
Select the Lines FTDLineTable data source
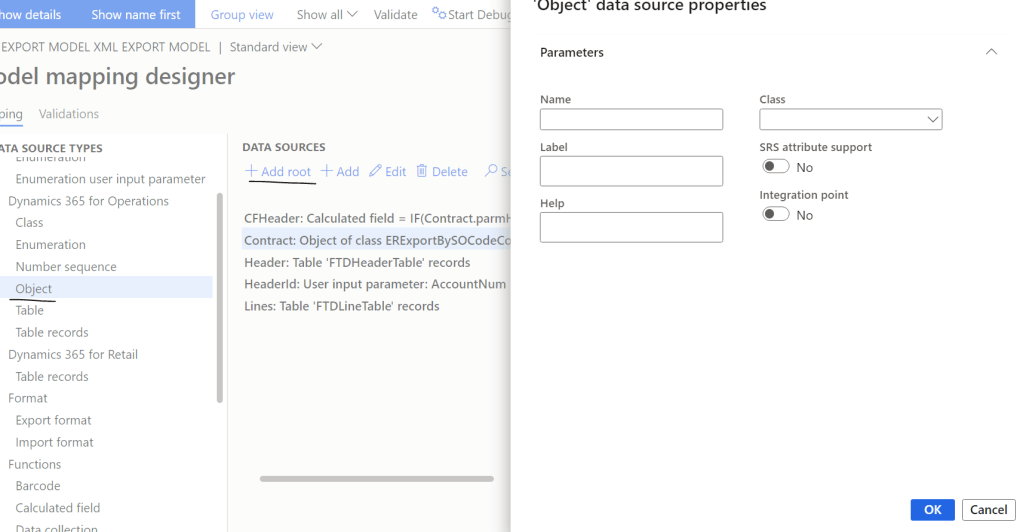(341, 306)
